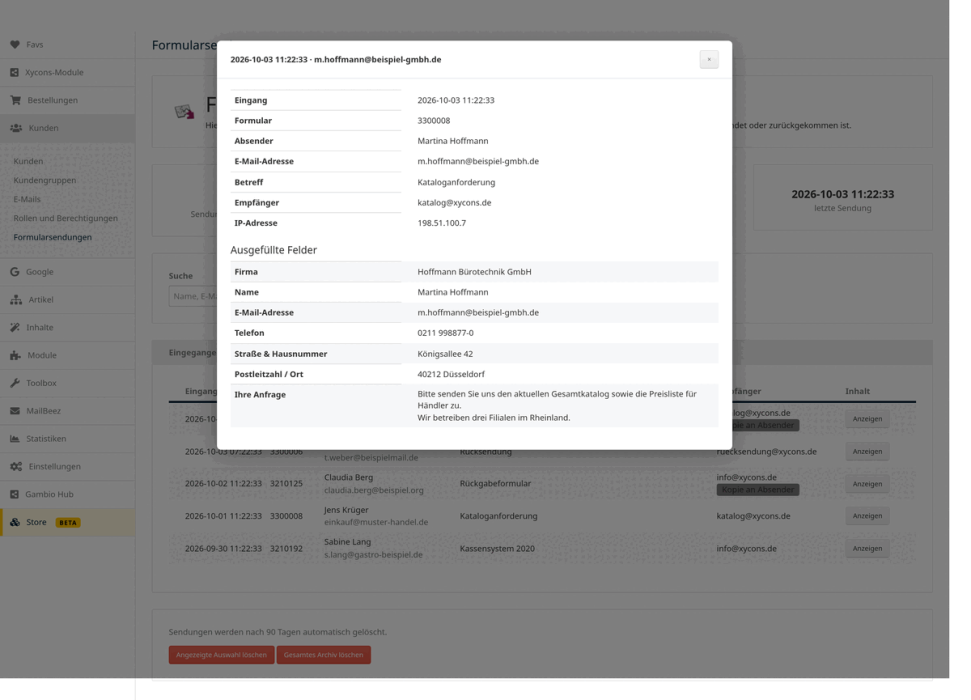Viewport: 971px width, 700px height.
Task: Click the einkauf@muster-handel.de email address
Action: (376, 522)
